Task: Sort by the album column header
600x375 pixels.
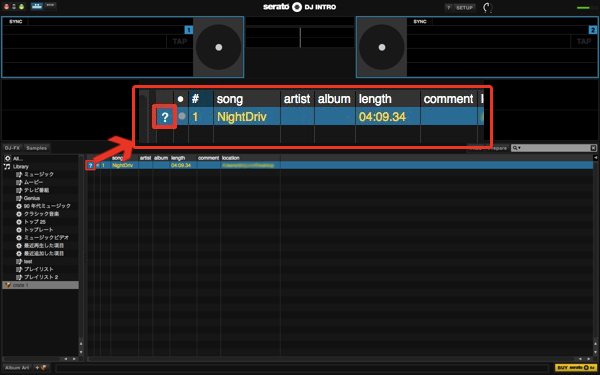Action: tap(161, 158)
